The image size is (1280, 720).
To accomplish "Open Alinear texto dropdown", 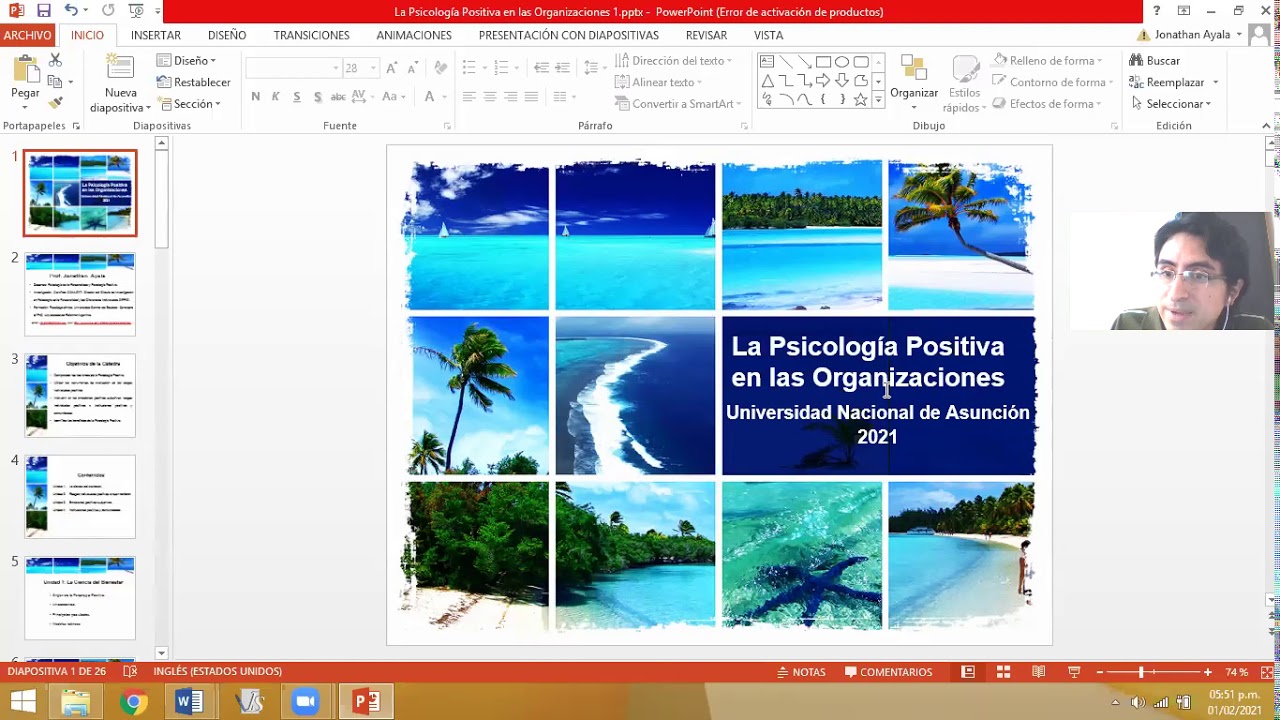I will click(658, 83).
